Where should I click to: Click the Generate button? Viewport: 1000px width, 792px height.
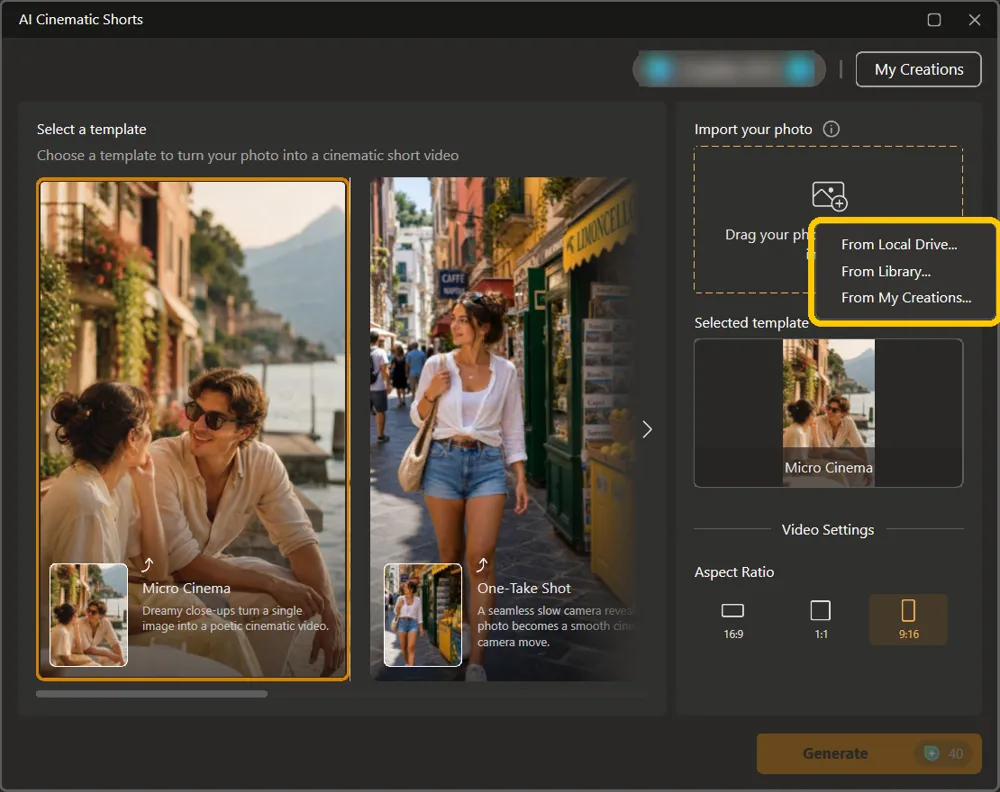(x=869, y=753)
